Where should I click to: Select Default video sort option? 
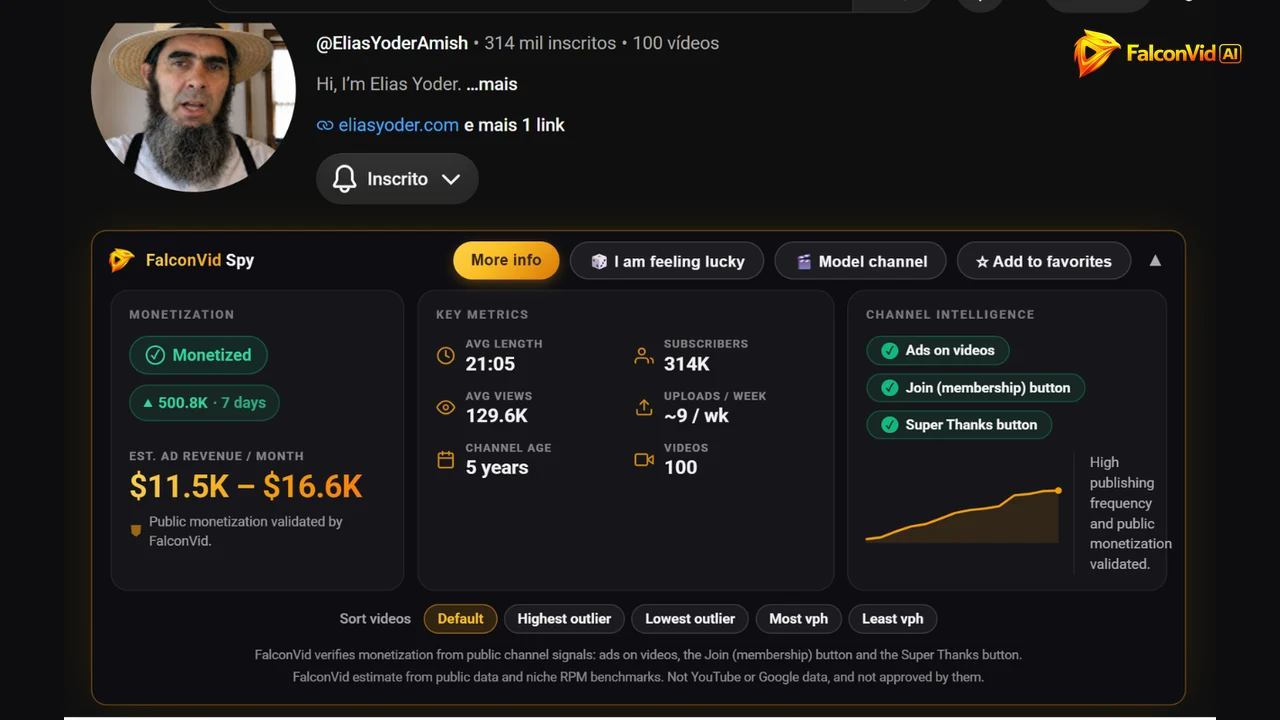point(460,619)
